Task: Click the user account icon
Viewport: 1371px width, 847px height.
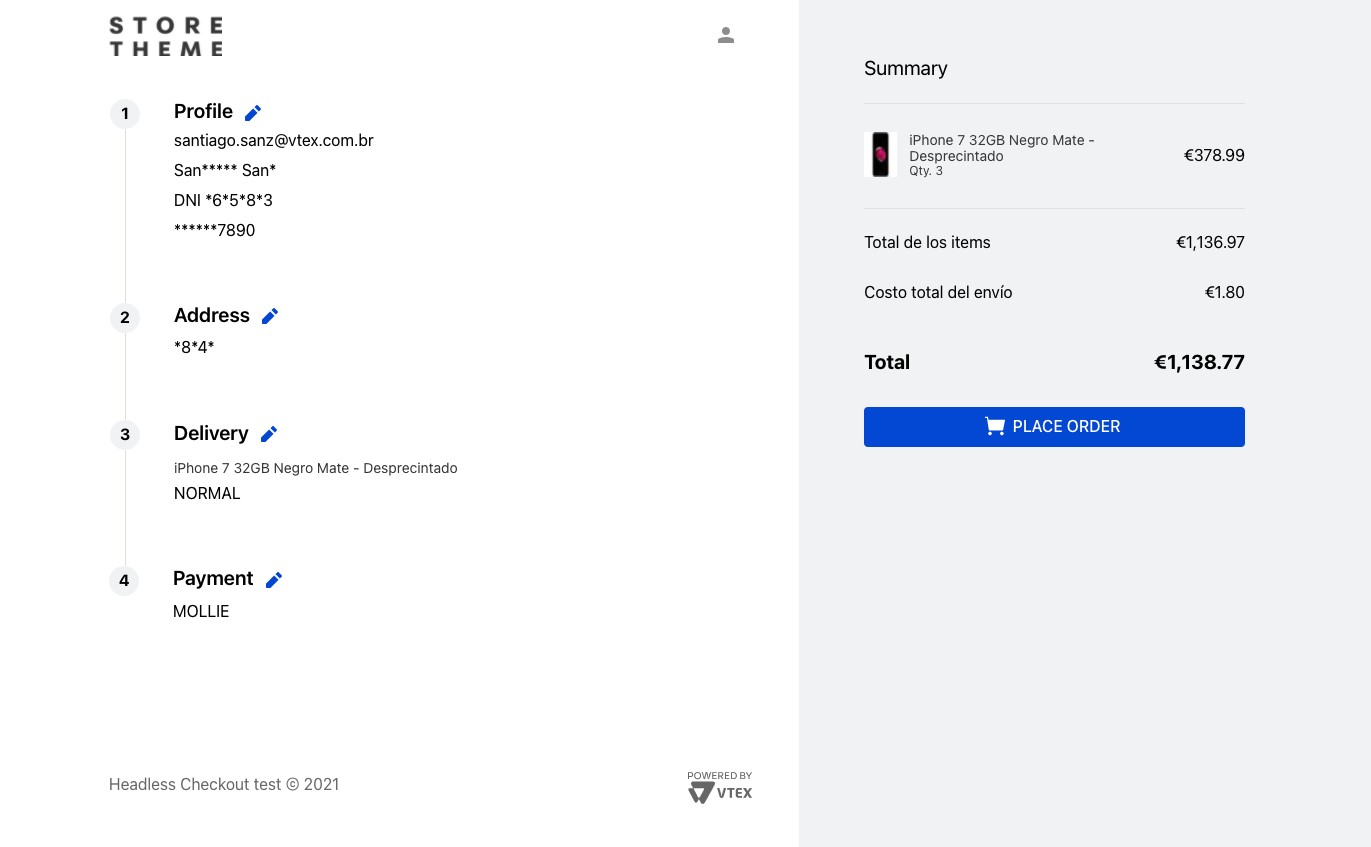Action: pyautogui.click(x=726, y=35)
